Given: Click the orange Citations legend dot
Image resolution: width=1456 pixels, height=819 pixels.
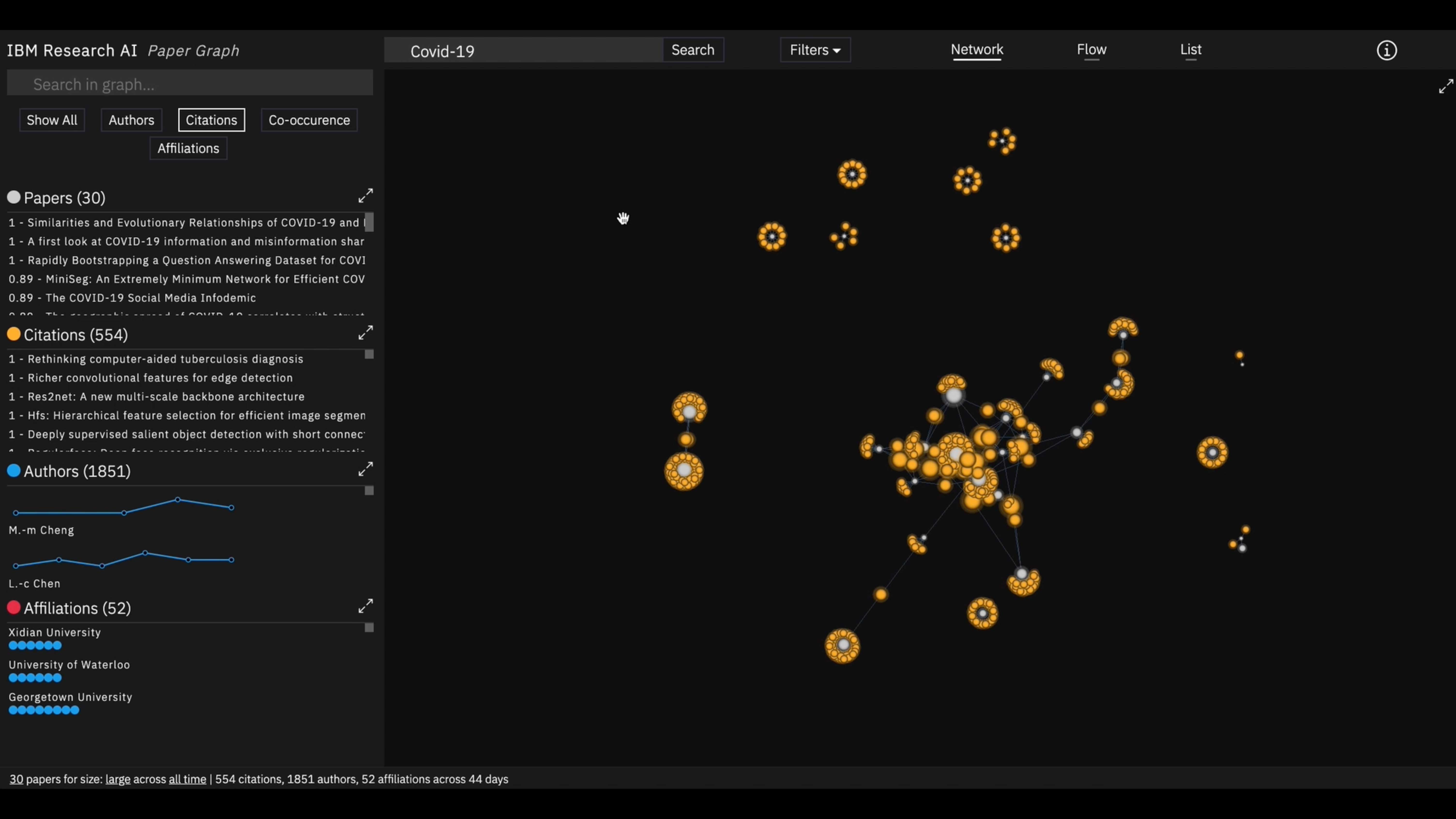Looking at the screenshot, I should pyautogui.click(x=14, y=334).
